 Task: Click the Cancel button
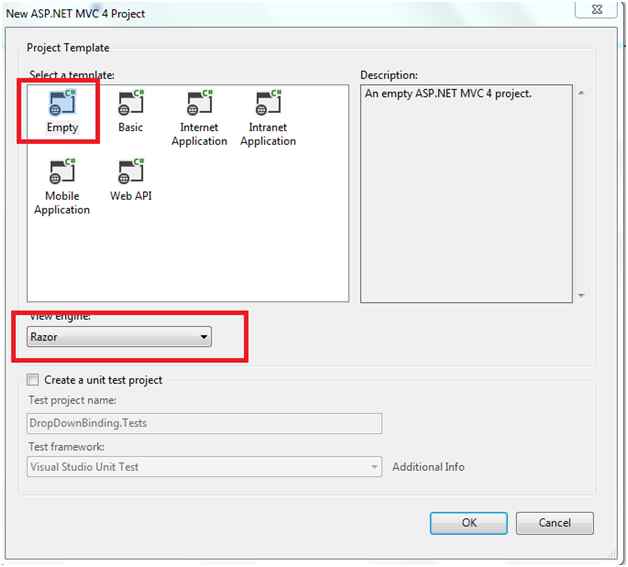click(x=555, y=523)
